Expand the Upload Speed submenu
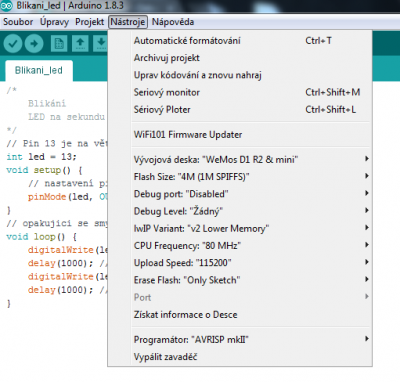 tap(252, 263)
